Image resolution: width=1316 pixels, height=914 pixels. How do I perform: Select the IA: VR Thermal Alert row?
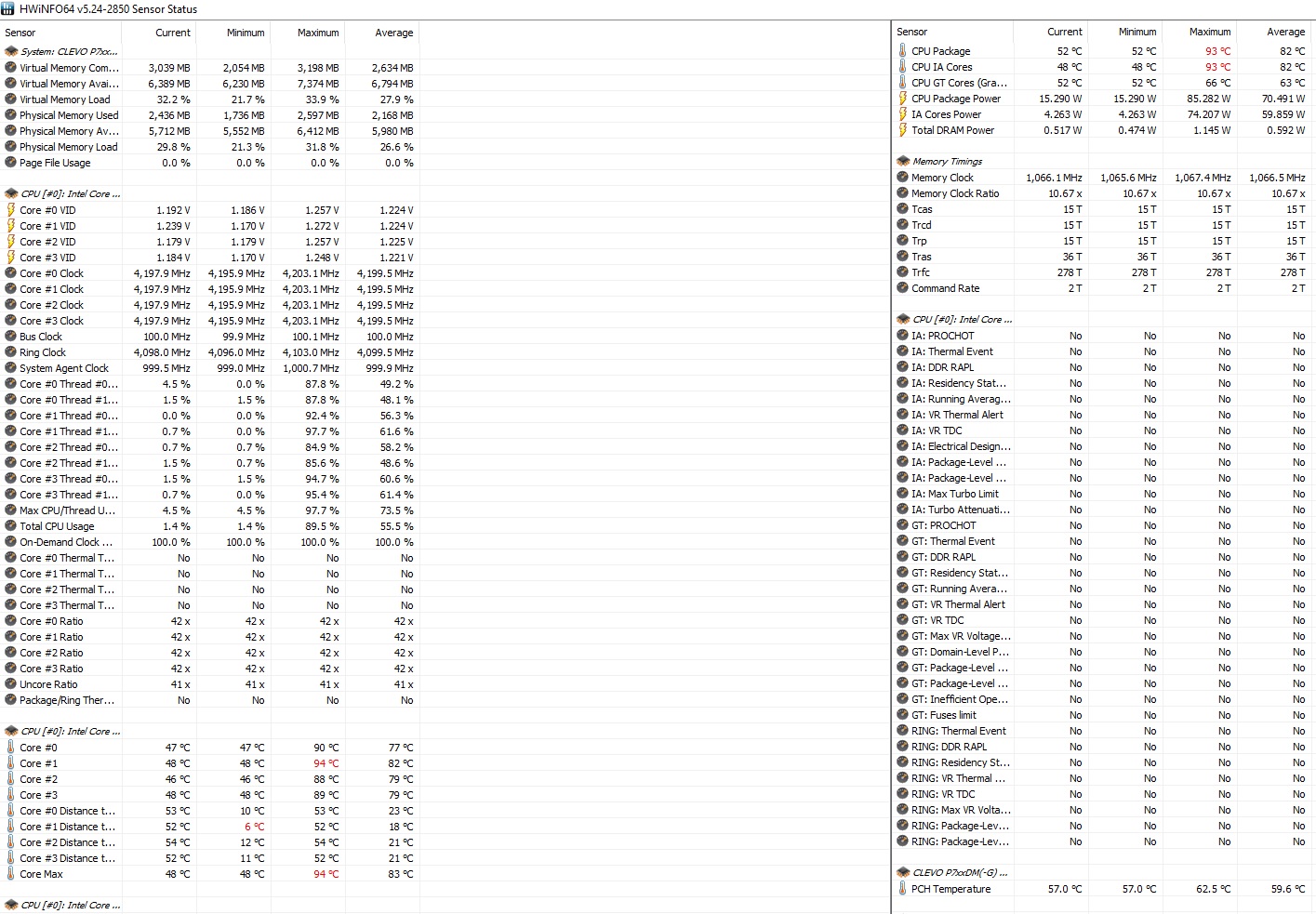[x=1103, y=414]
